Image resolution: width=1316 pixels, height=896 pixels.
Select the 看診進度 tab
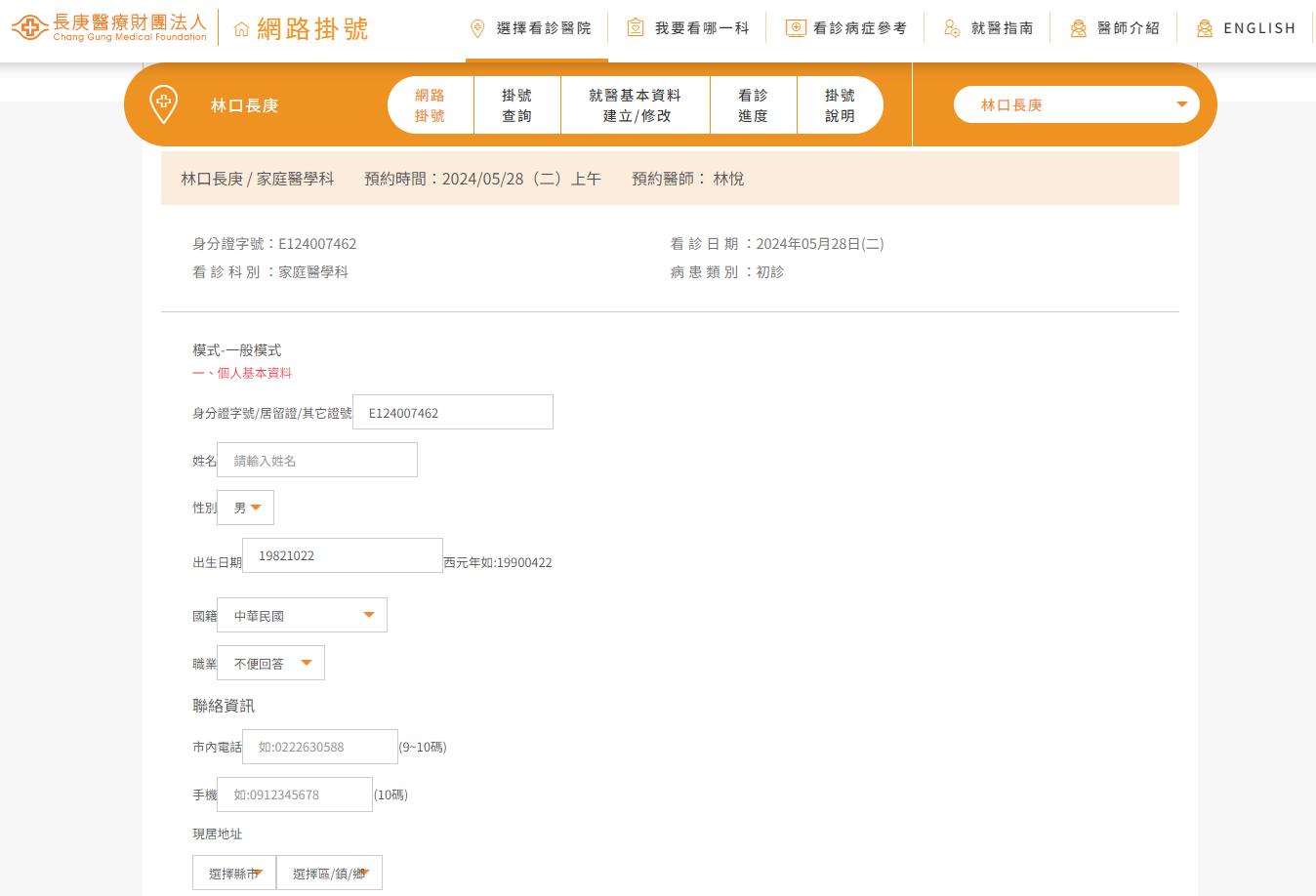point(754,105)
